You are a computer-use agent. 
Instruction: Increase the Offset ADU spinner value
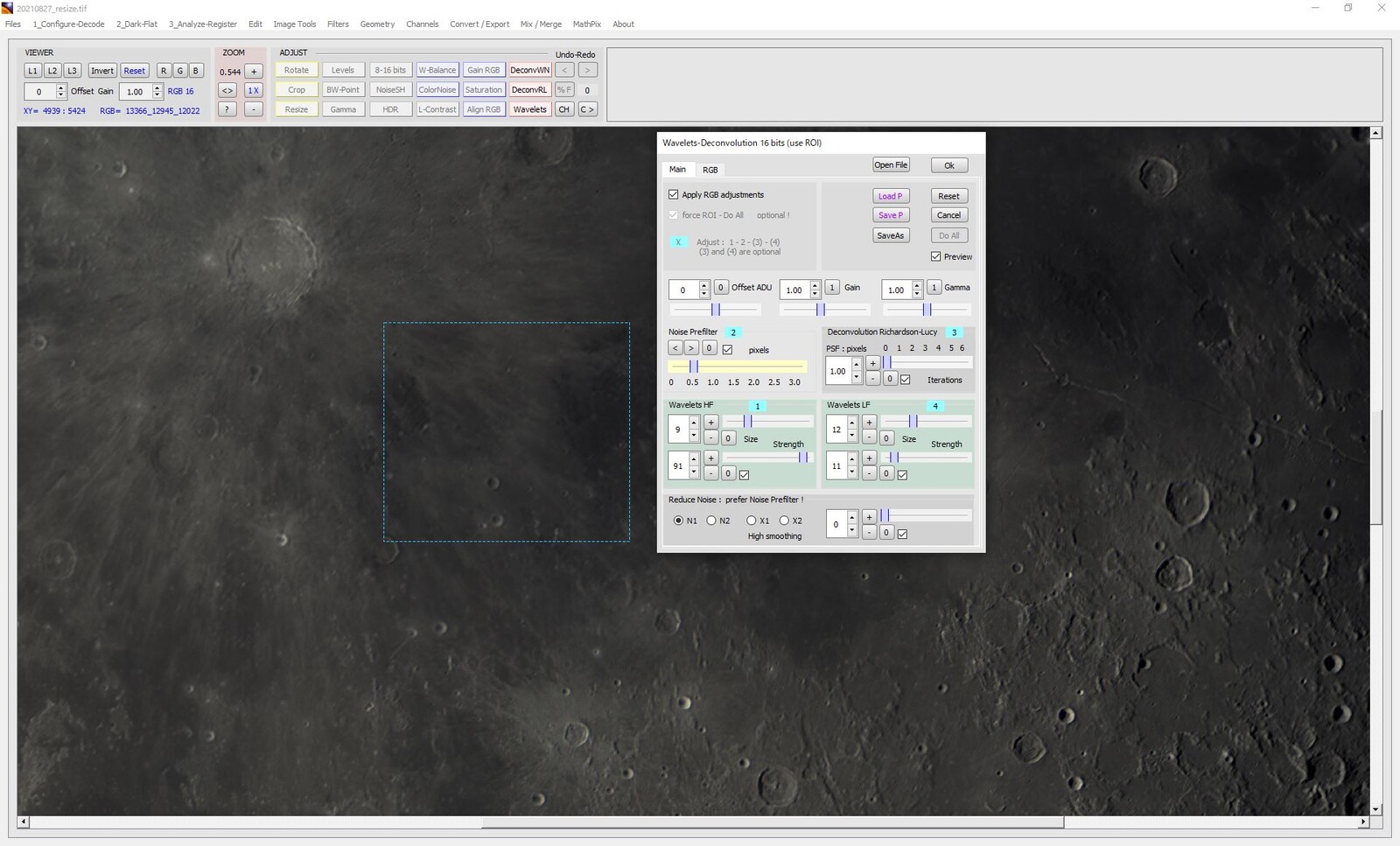tap(704, 285)
